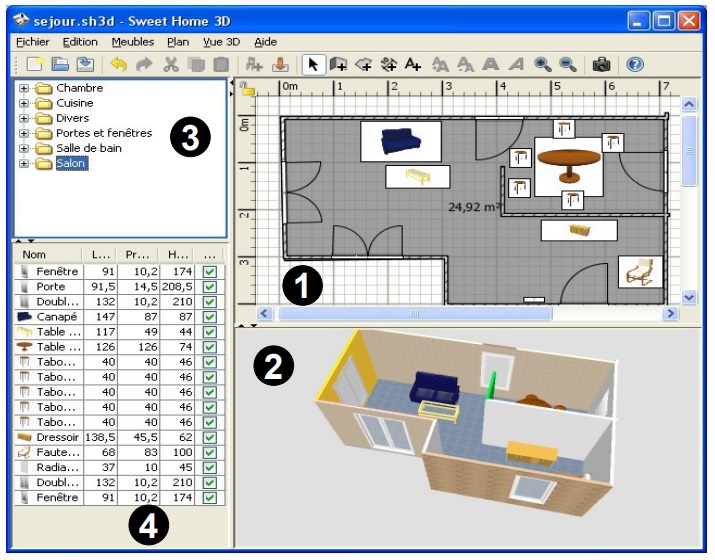Increase text size icon
715x560 pixels.
[440, 64]
